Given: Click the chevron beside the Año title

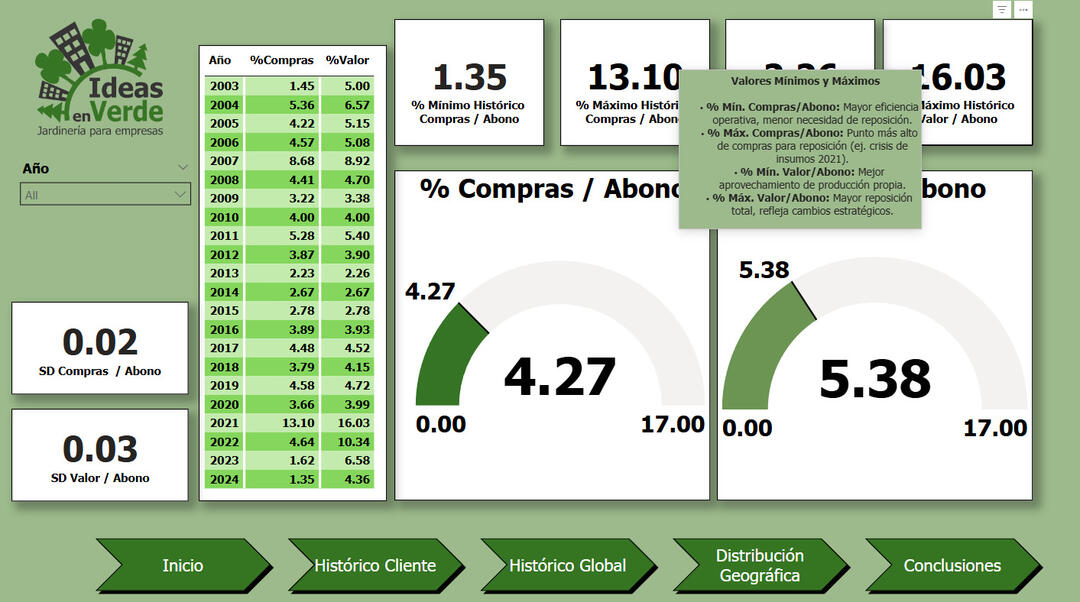Looking at the screenshot, I should [x=182, y=167].
